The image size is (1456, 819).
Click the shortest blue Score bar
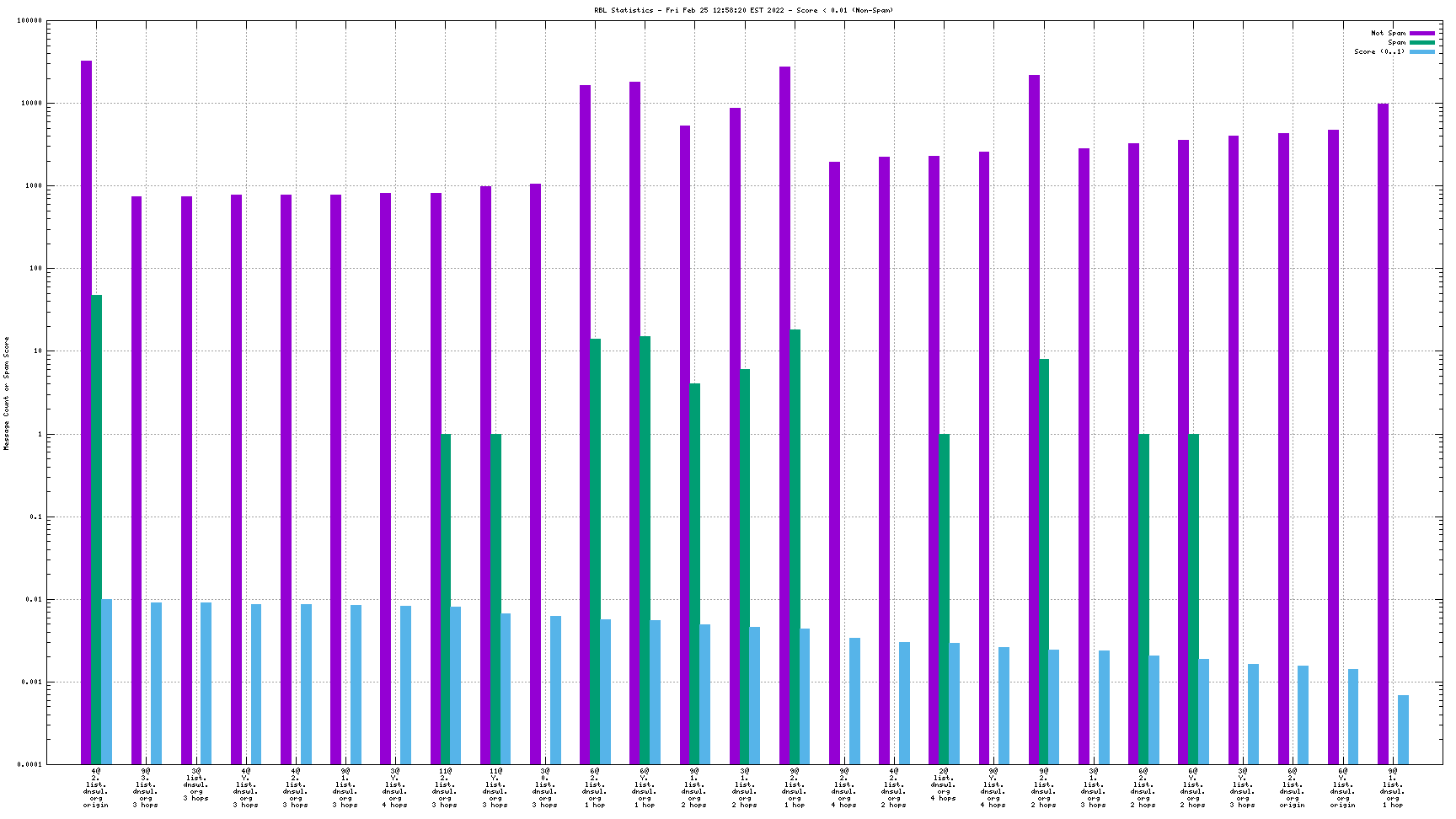tap(1403, 729)
